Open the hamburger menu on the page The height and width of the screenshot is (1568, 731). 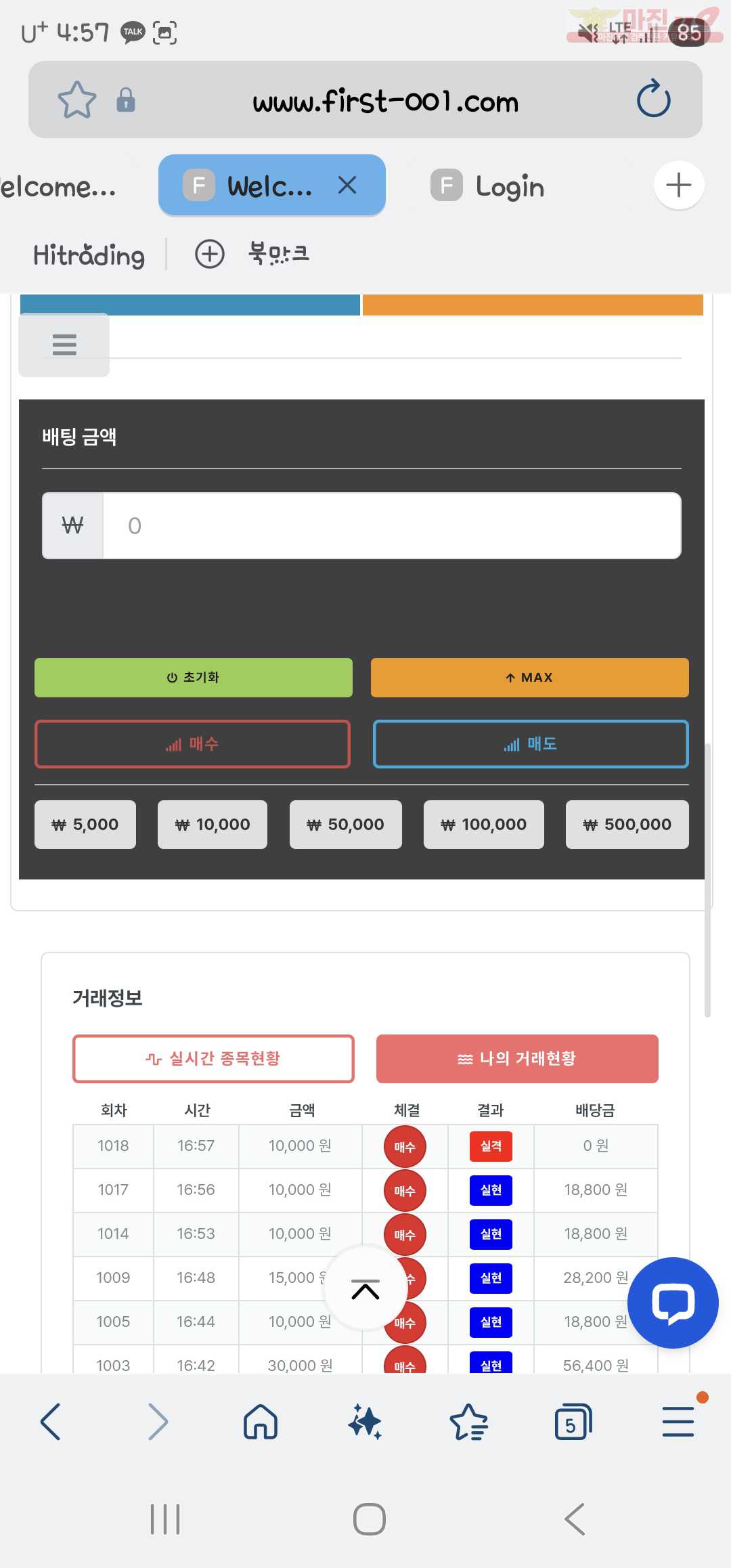[x=64, y=345]
